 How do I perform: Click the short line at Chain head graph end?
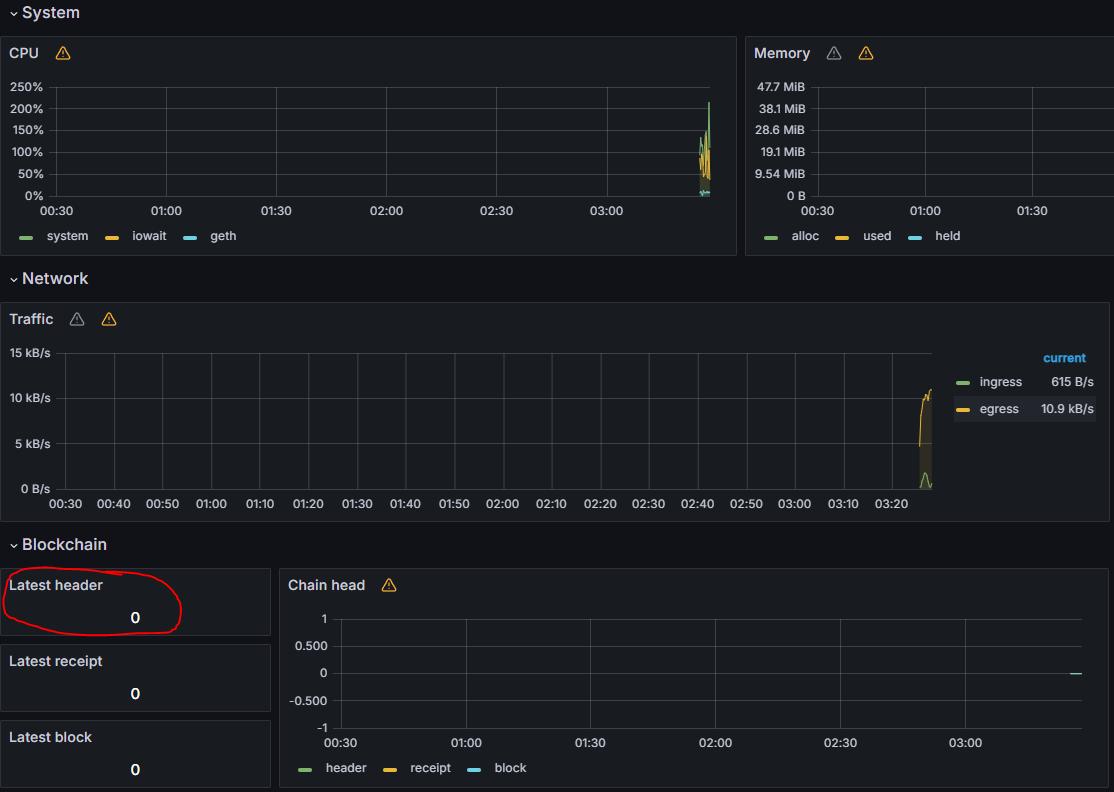1076,673
